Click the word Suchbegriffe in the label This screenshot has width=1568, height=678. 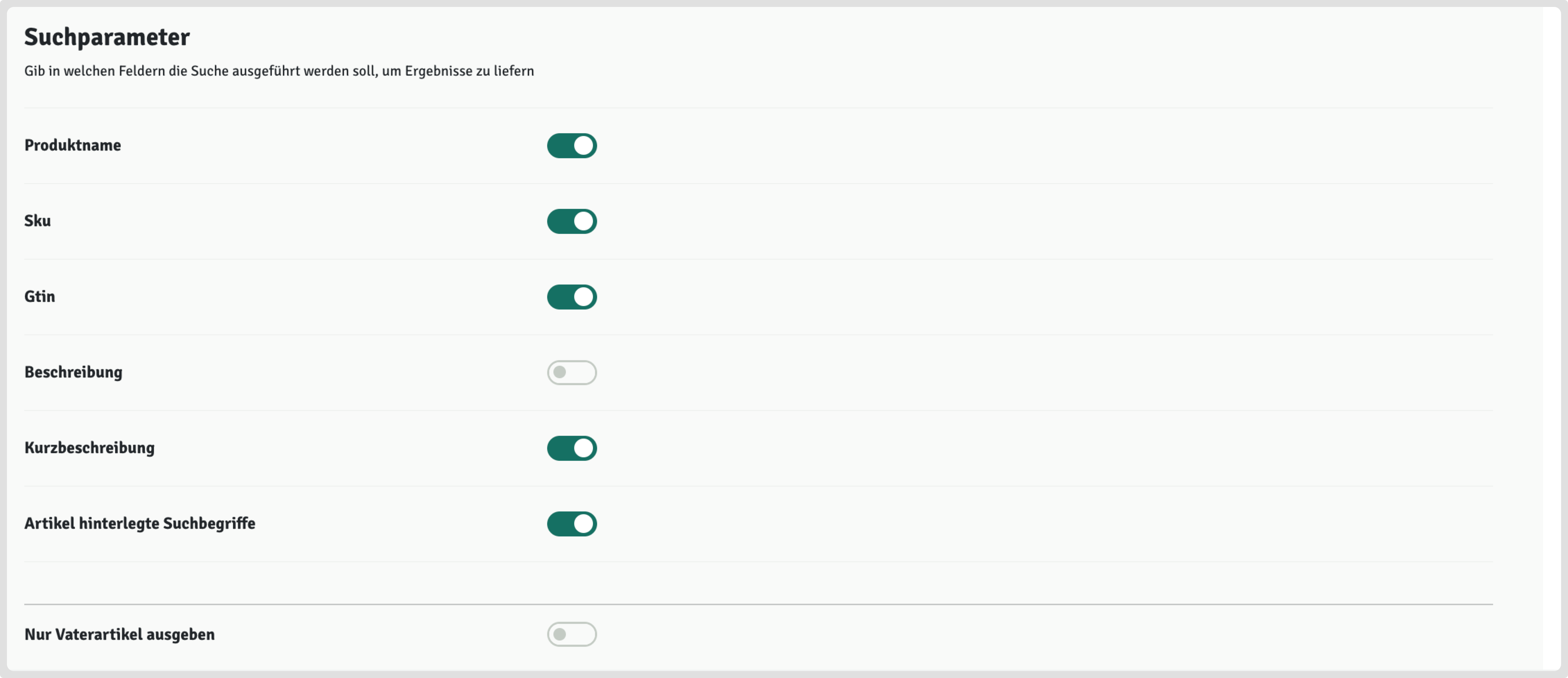pos(209,523)
